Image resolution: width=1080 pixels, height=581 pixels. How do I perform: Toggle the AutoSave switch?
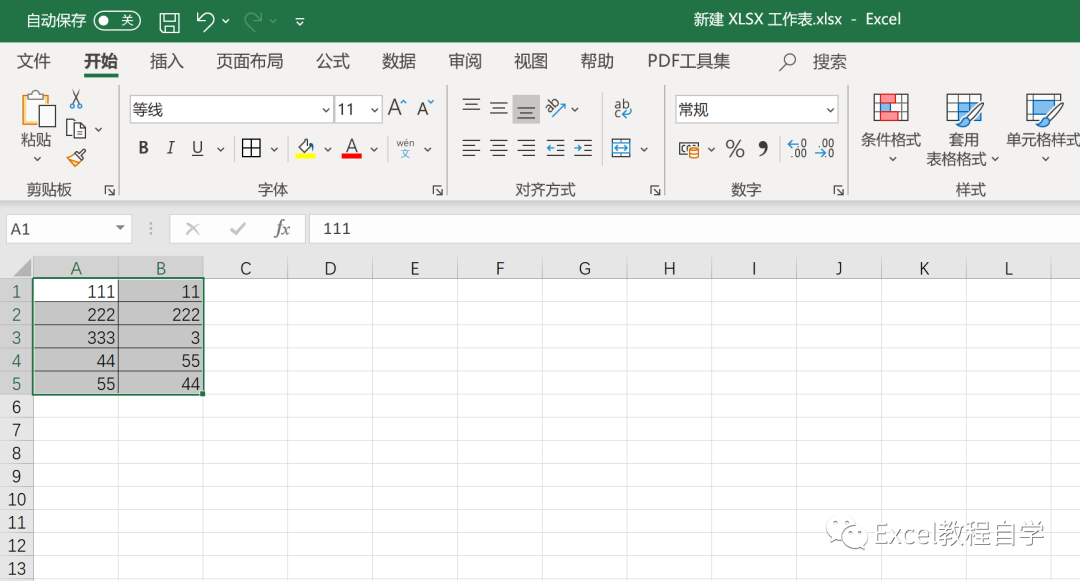click(117, 21)
